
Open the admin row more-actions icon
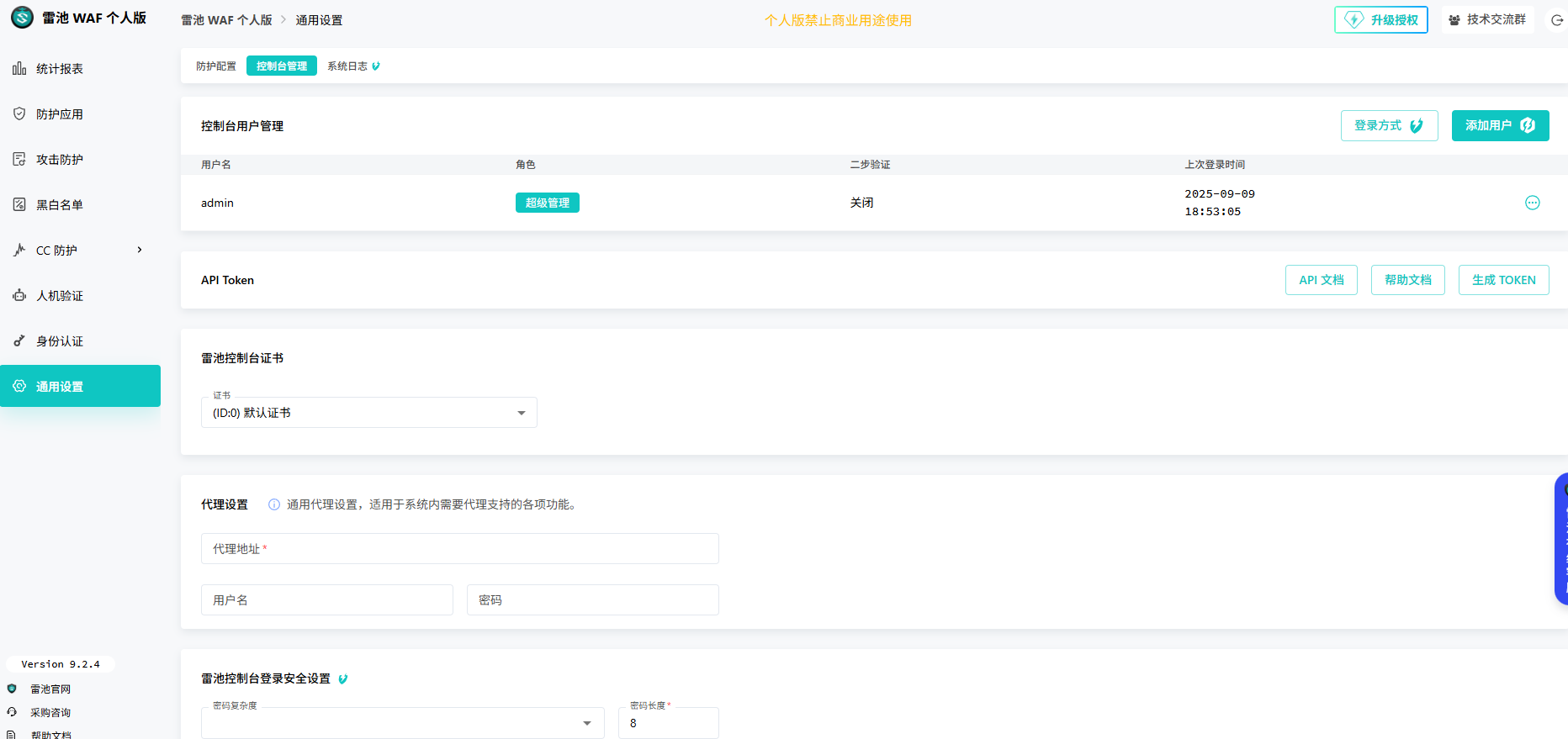(1533, 203)
